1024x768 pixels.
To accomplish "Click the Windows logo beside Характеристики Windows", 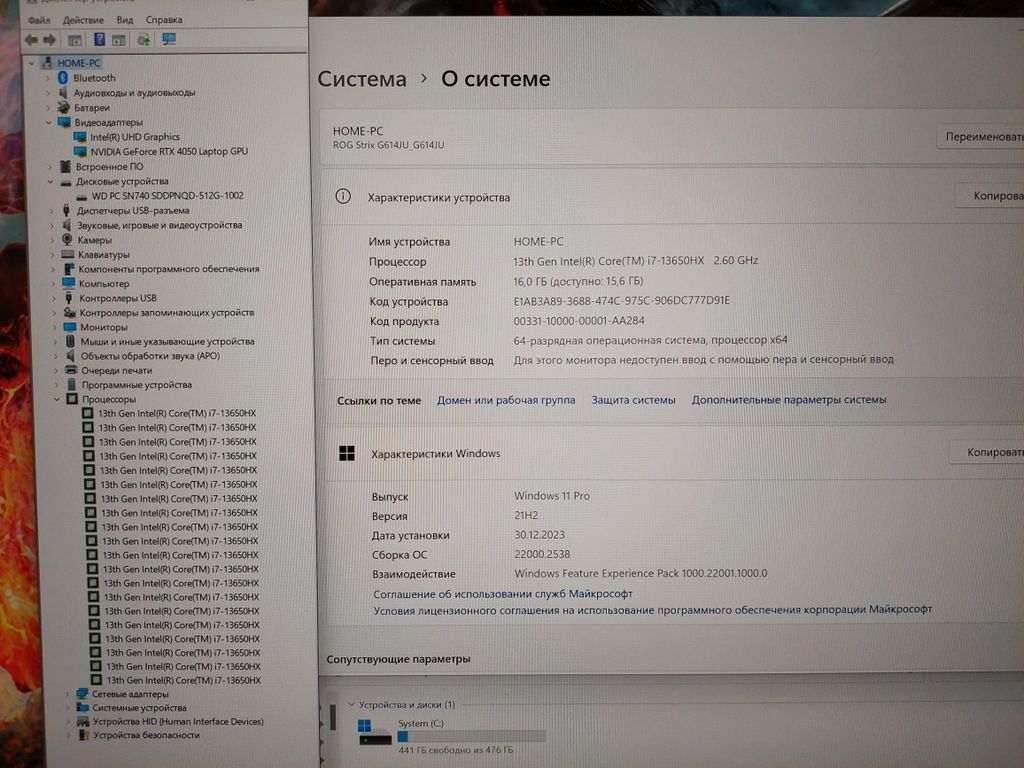I will coord(346,454).
